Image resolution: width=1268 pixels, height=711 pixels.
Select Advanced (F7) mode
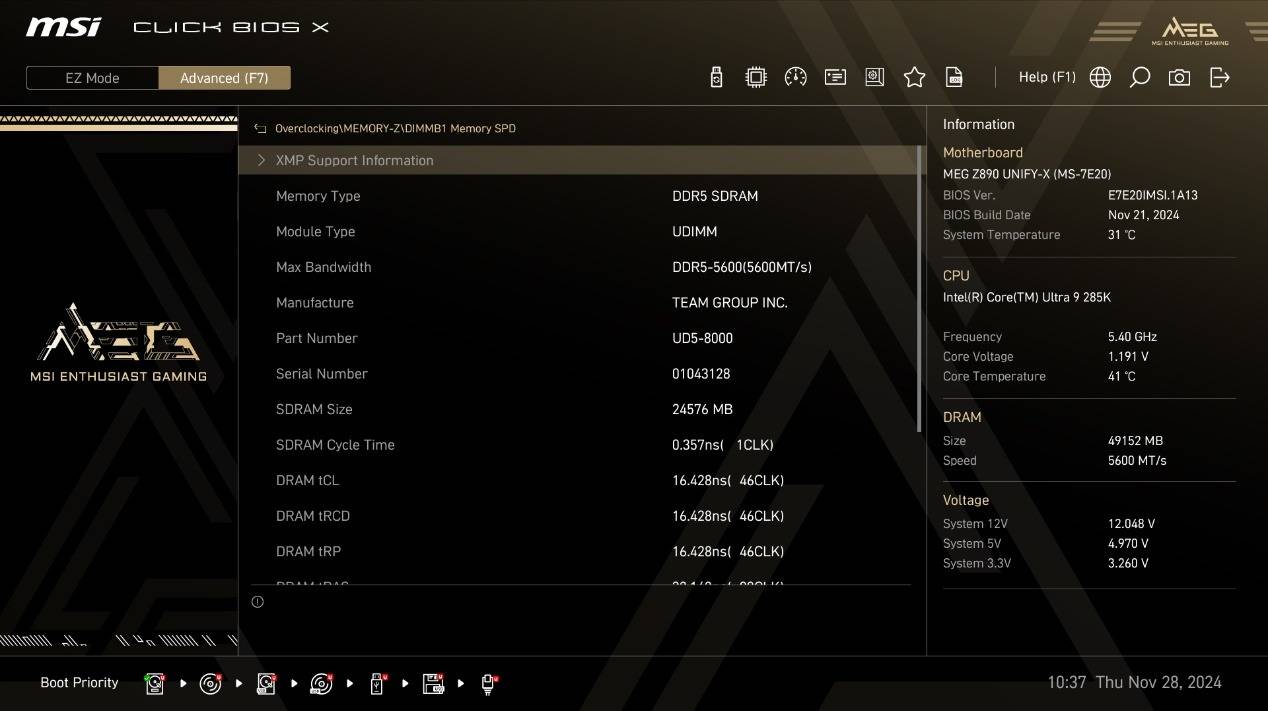tap(224, 78)
